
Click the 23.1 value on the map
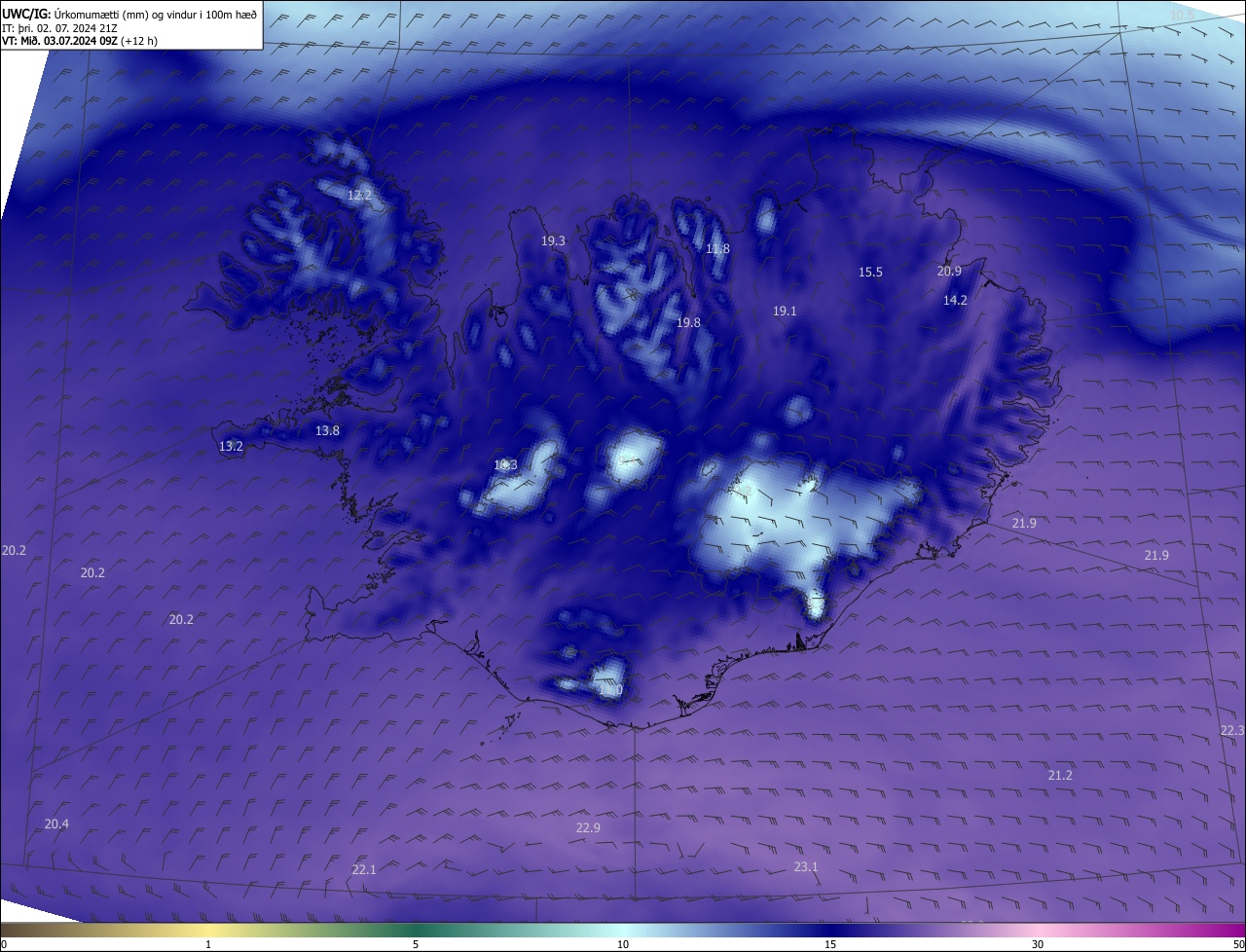pyautogui.click(x=806, y=866)
